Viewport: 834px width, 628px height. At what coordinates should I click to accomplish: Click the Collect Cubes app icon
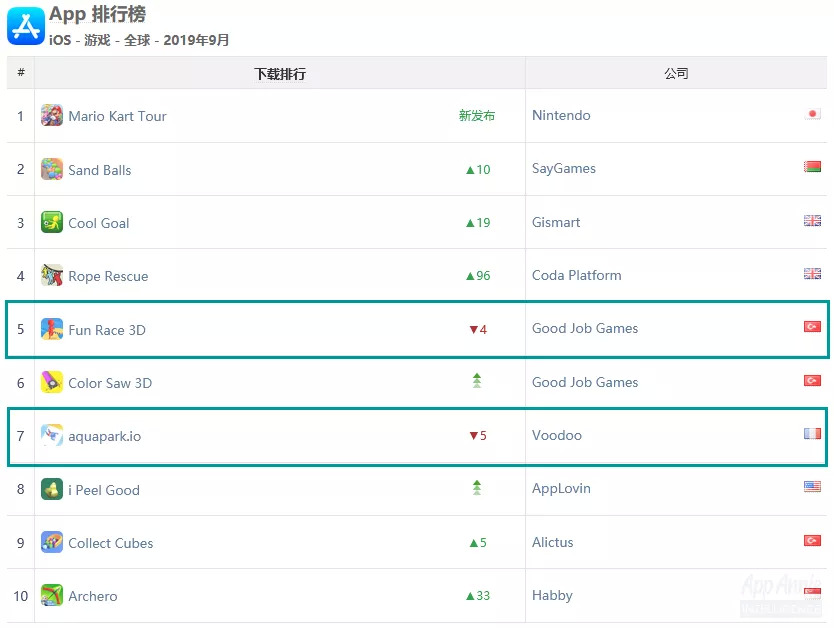pos(52,543)
